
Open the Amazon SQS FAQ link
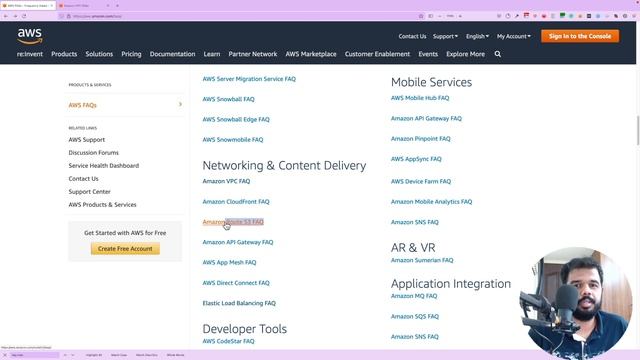click(415, 316)
